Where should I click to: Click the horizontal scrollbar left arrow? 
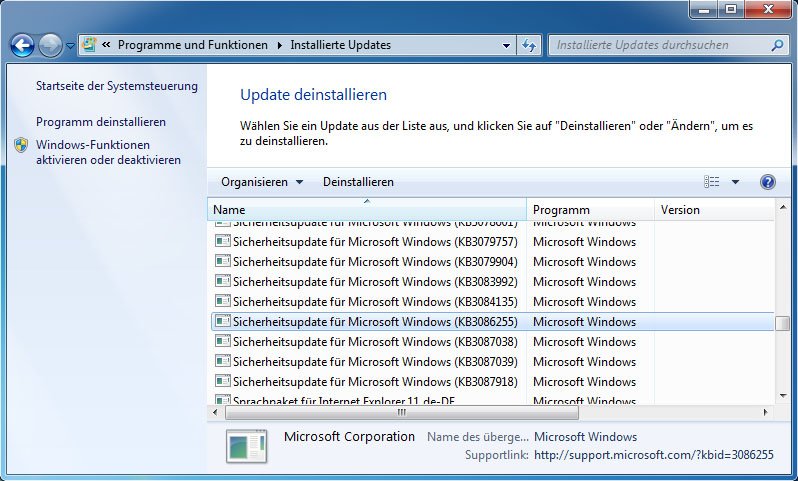(x=215, y=412)
